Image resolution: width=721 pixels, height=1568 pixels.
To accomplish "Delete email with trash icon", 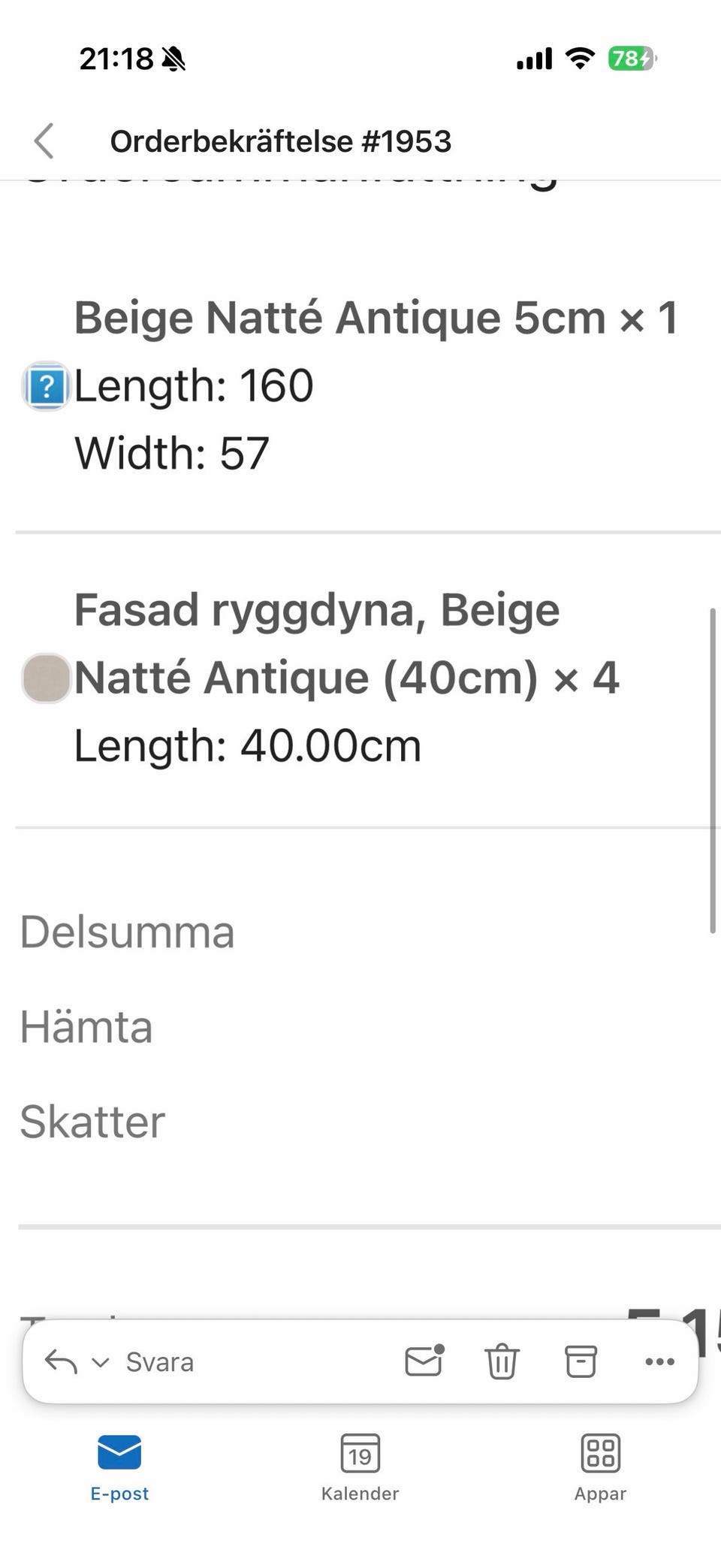I will click(x=502, y=1361).
